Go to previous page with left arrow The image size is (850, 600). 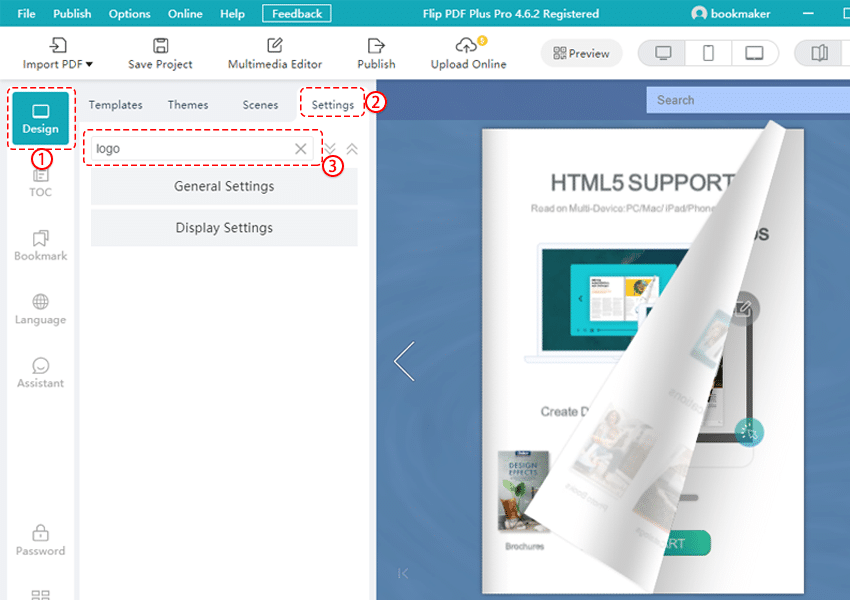[x=404, y=361]
